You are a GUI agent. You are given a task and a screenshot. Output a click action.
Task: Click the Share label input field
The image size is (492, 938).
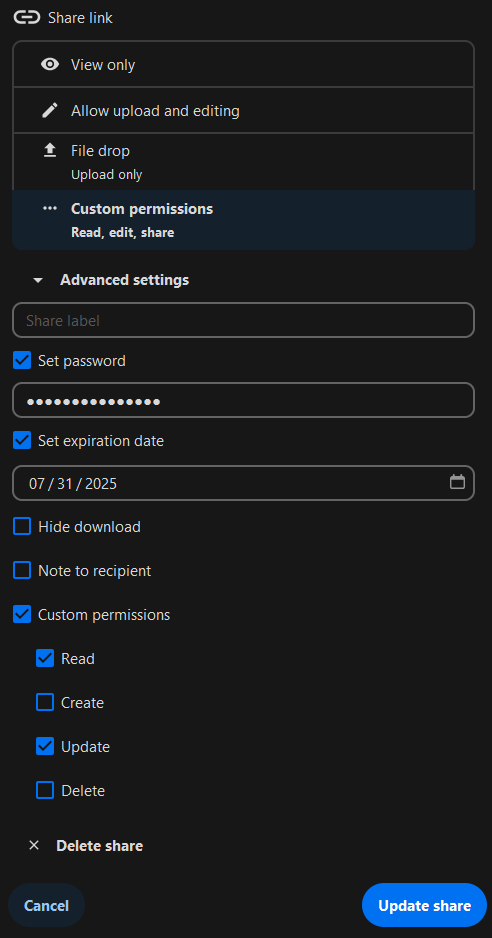pyautogui.click(x=244, y=321)
